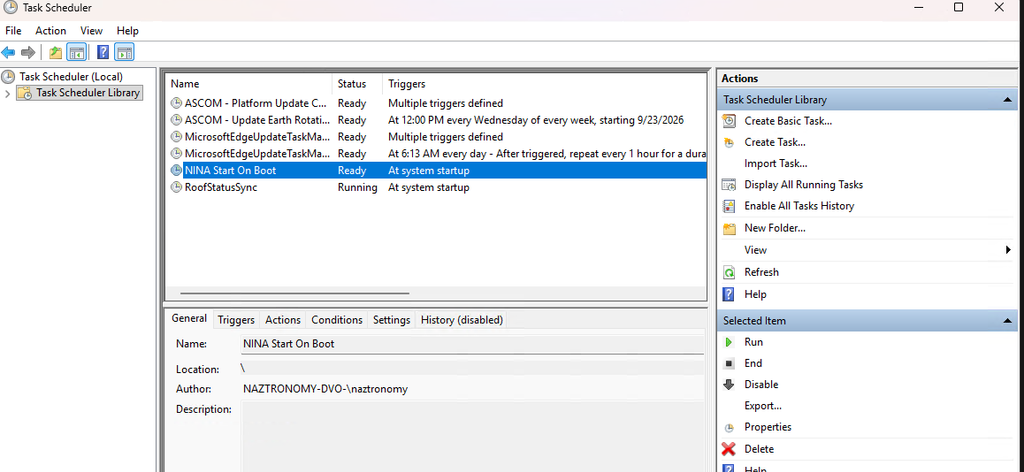Click the blue Help toolbar icon
The image size is (1024, 472).
(x=103, y=52)
